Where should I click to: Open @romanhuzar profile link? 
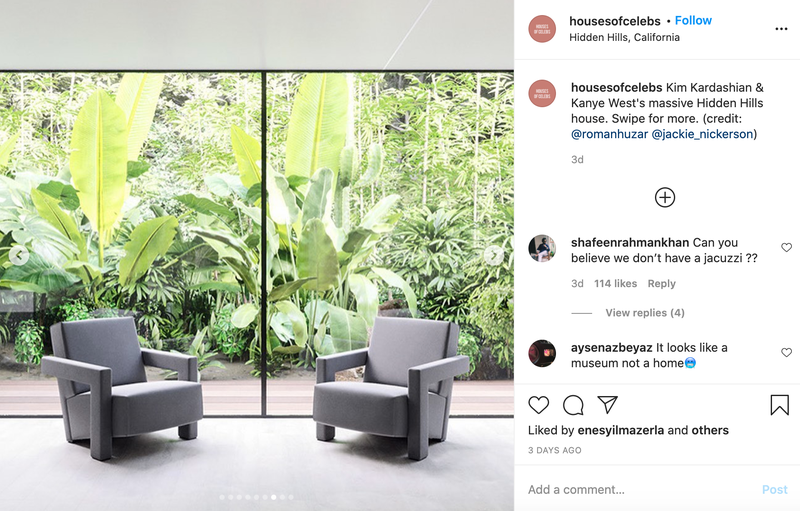(609, 134)
